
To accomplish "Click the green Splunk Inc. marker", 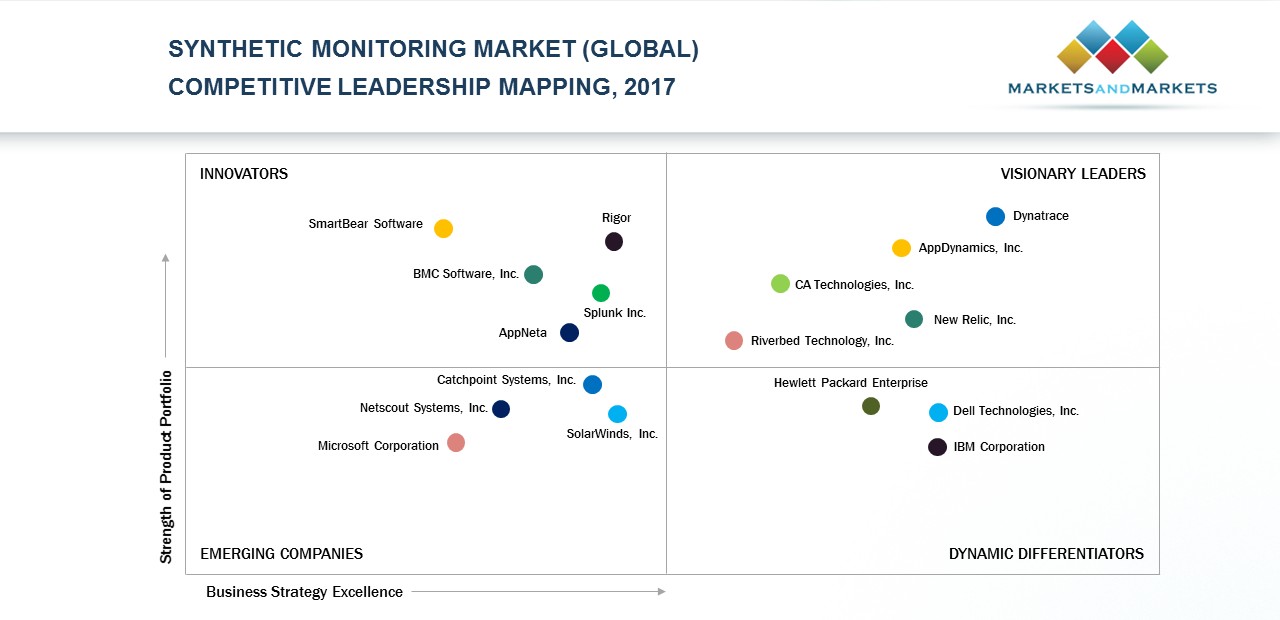I will click(x=601, y=293).
